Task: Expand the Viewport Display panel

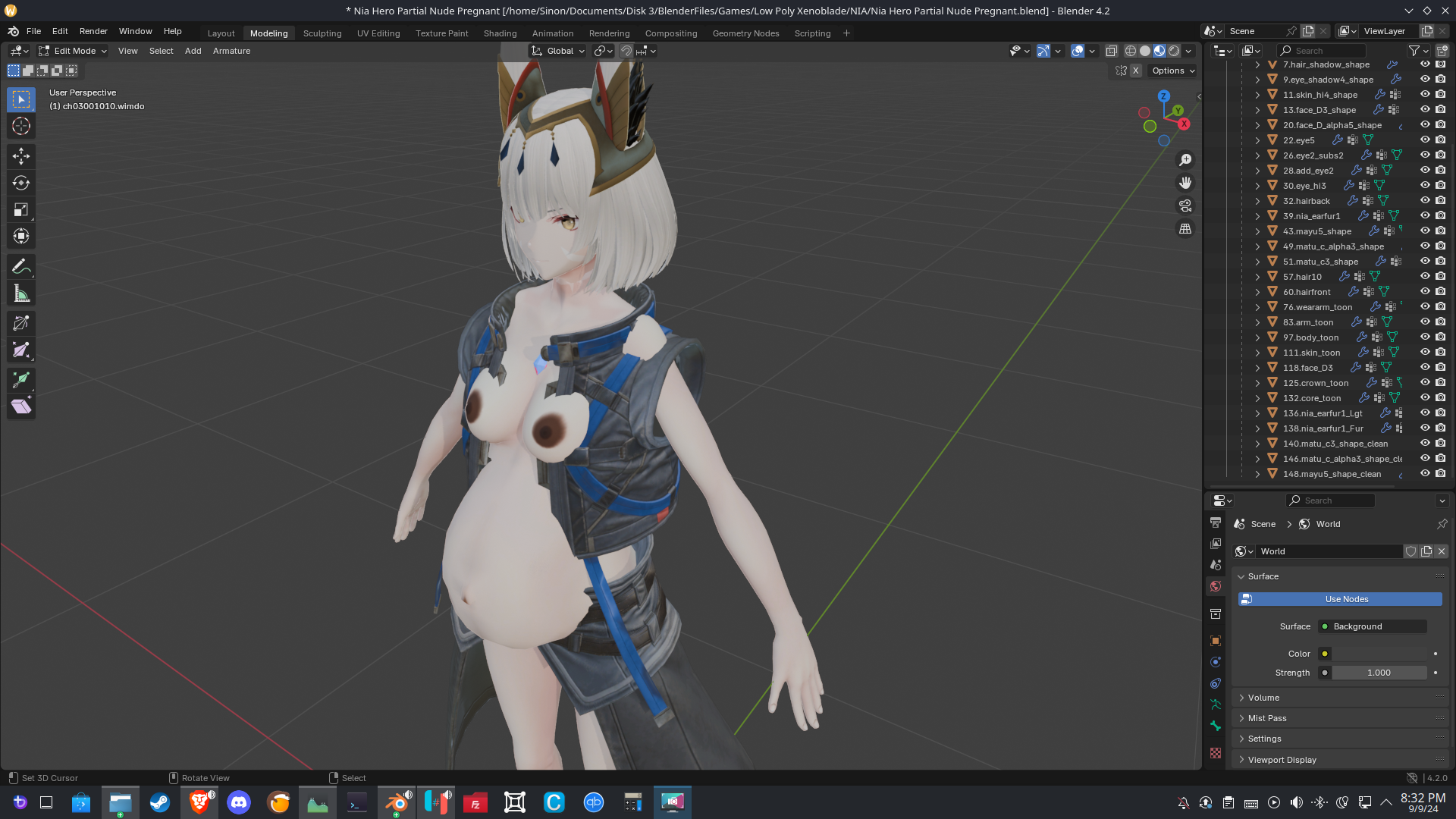Action: (1340, 760)
